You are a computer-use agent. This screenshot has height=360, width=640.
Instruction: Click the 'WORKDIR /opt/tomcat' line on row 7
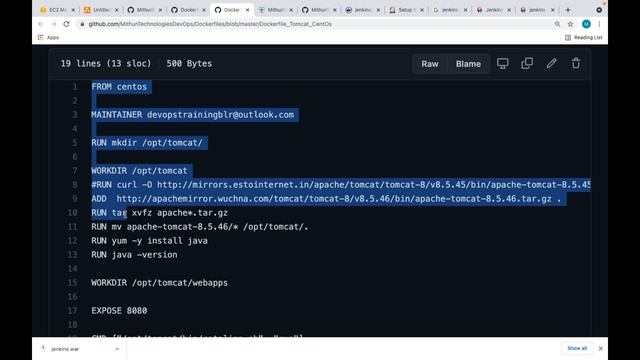[139, 171]
